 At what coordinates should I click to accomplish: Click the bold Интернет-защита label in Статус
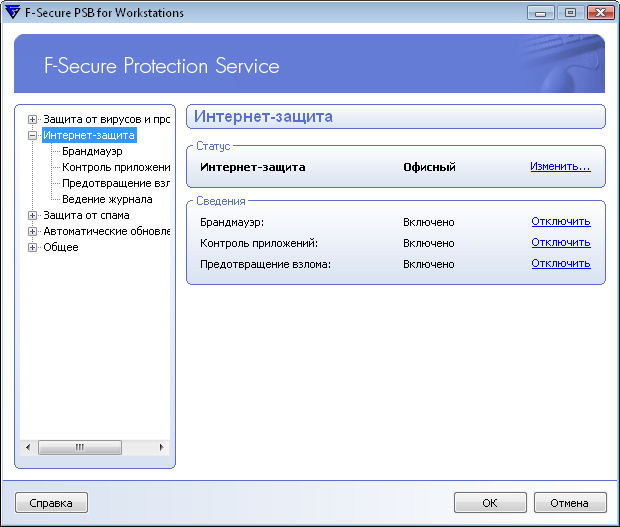coord(253,167)
